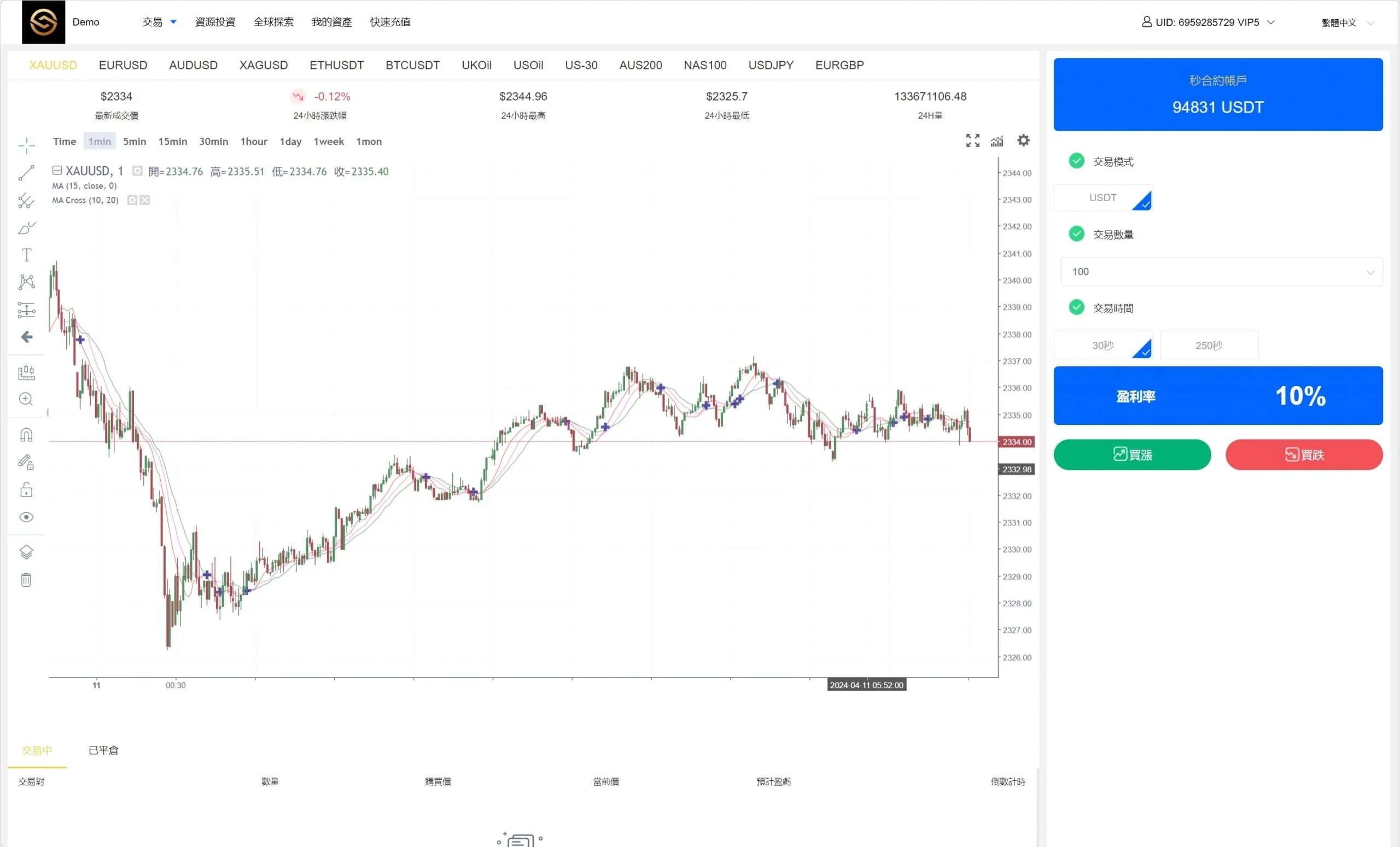Select the trend line drawing tool
The height and width of the screenshot is (847, 1400).
coord(26,173)
